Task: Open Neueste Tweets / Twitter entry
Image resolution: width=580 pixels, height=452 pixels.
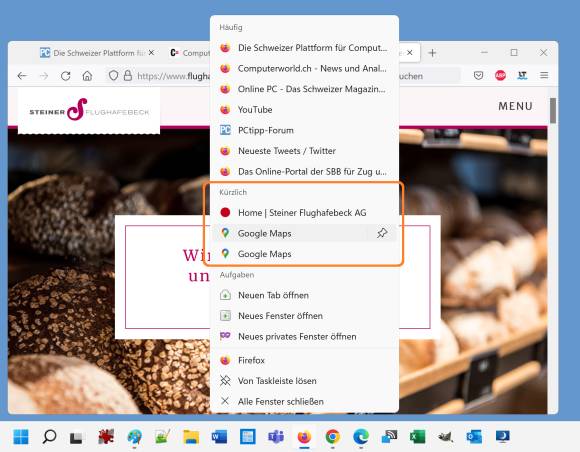Action: (x=304, y=151)
